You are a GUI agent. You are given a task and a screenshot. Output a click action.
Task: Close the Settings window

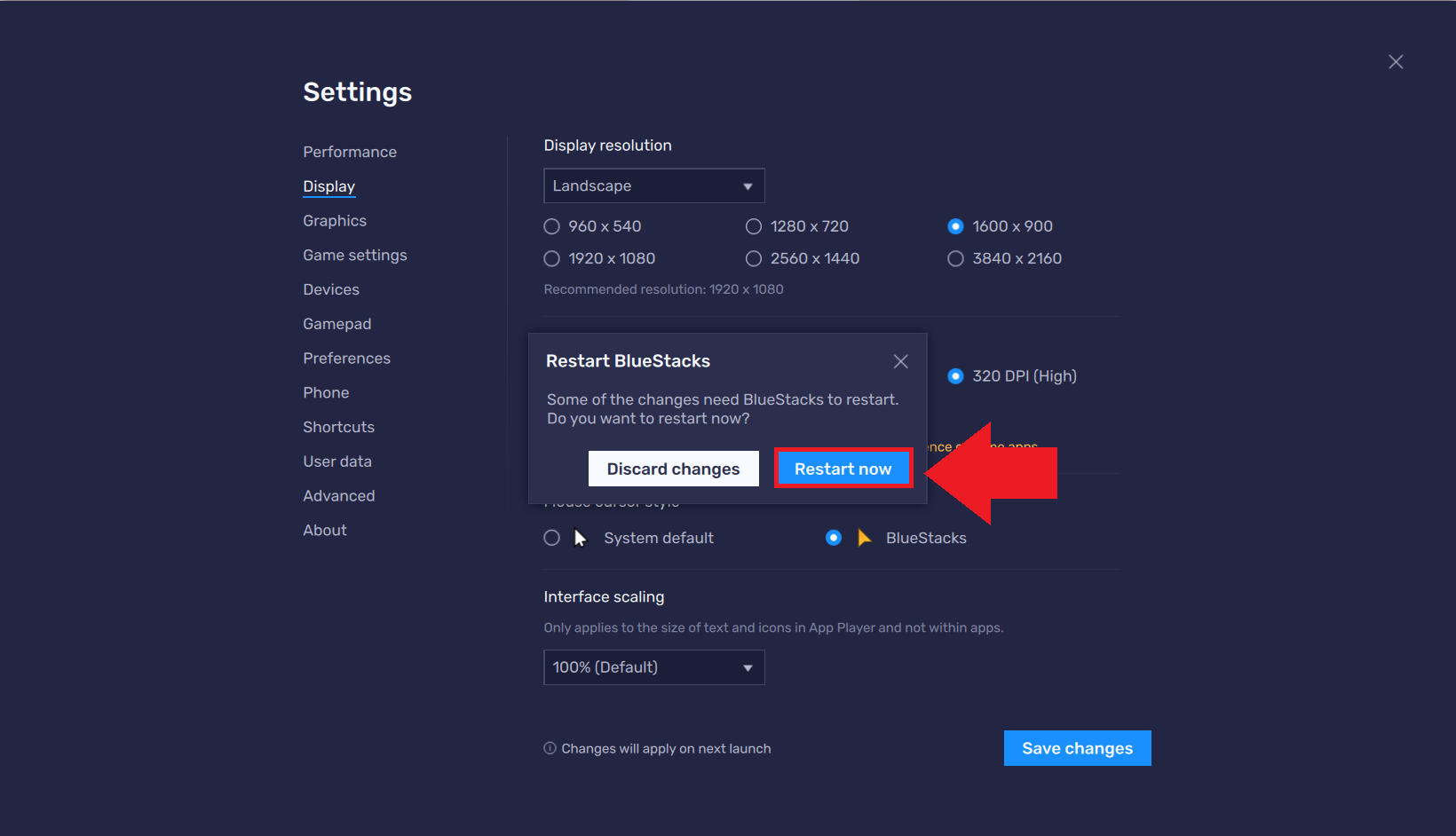click(x=1396, y=62)
